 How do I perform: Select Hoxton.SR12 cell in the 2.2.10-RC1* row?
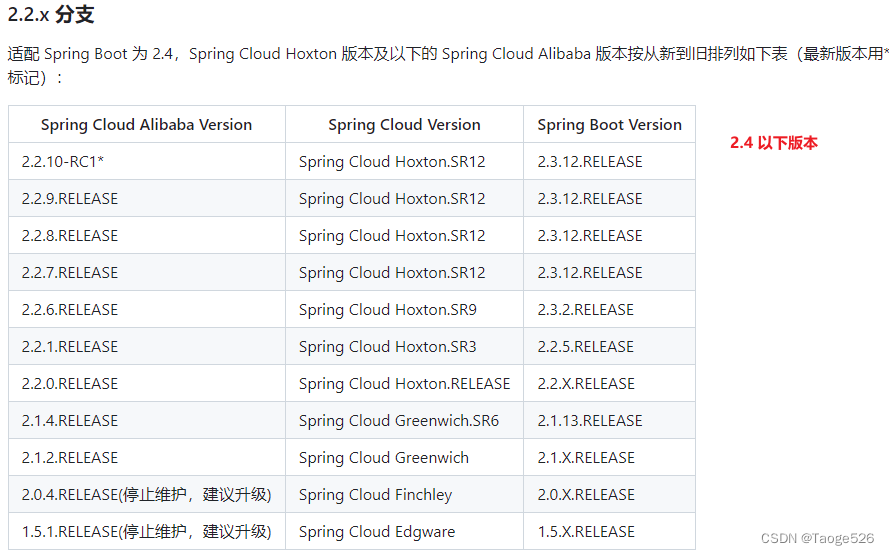tap(404, 162)
